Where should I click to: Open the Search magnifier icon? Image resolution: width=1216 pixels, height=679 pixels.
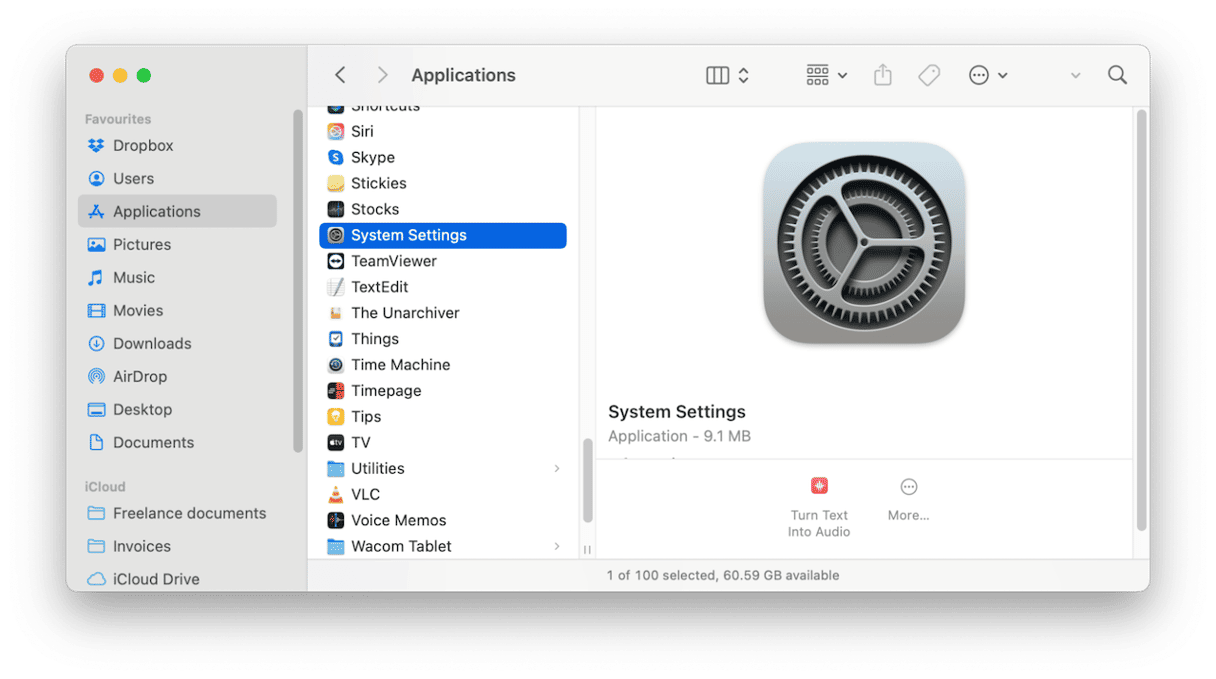click(1117, 75)
